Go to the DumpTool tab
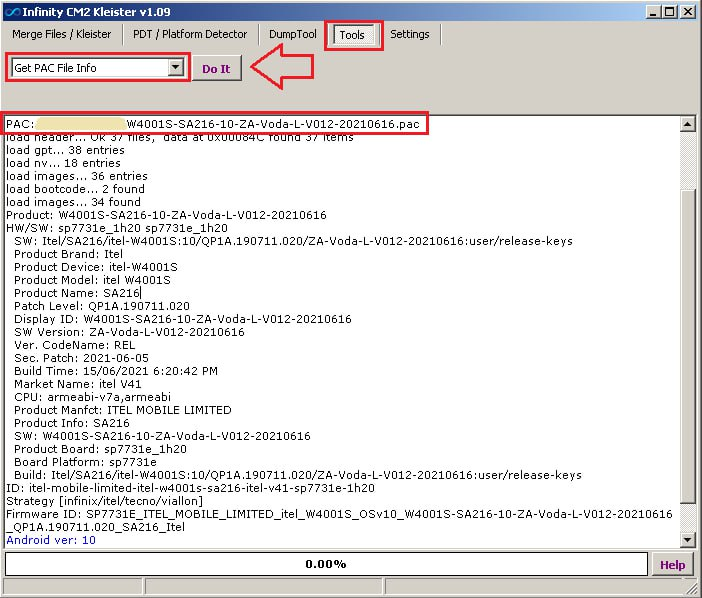Screen dimensions: 702x598 (293, 34)
